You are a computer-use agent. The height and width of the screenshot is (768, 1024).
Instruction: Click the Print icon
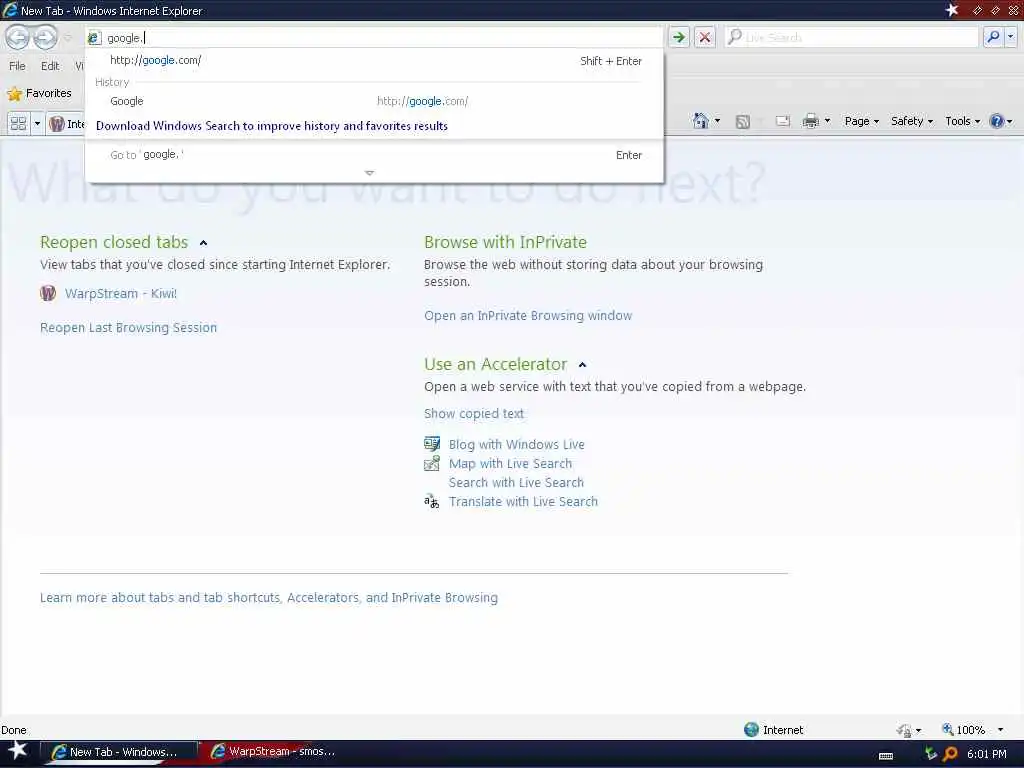(810, 121)
